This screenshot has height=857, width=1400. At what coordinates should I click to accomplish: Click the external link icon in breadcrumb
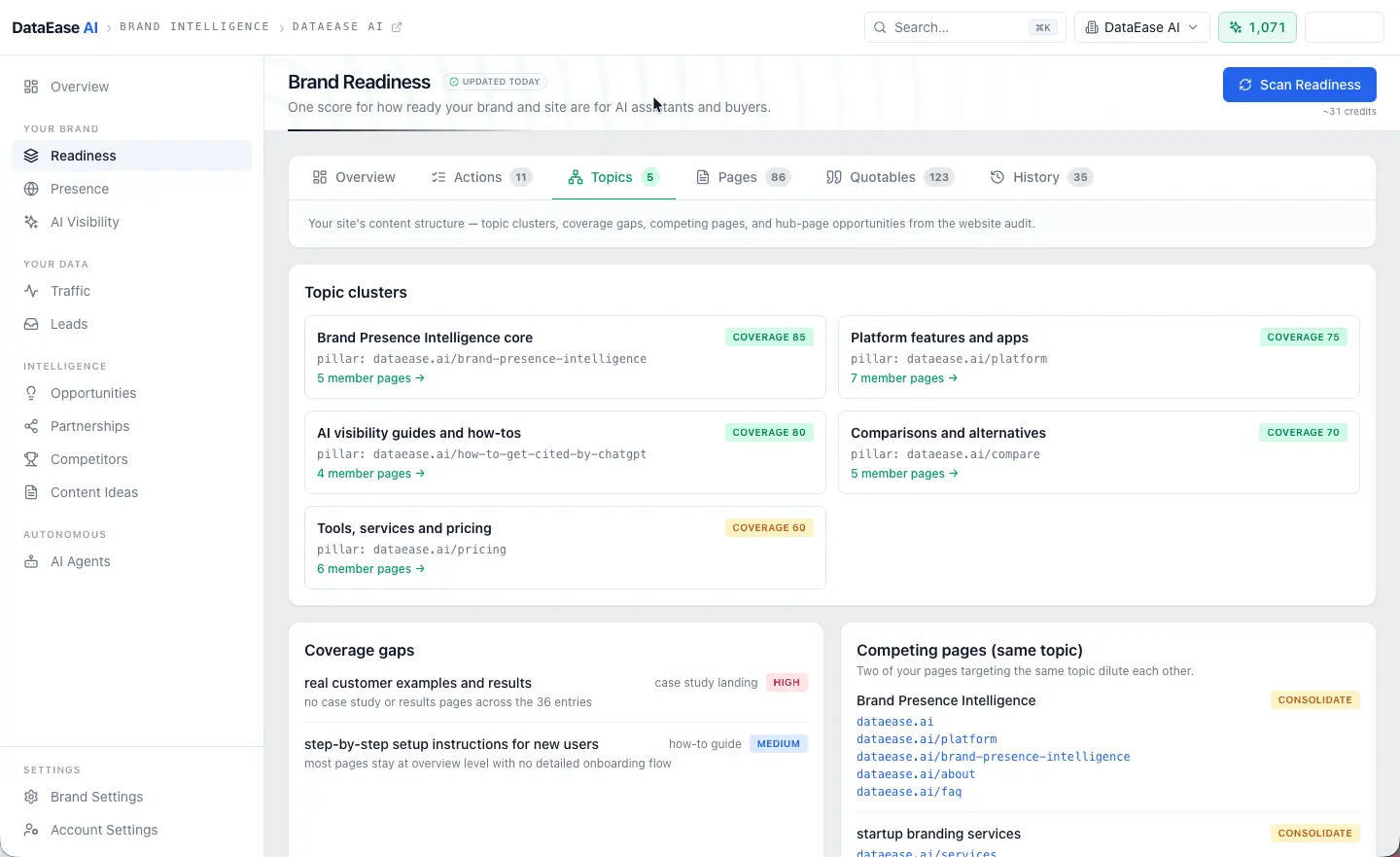(x=397, y=27)
